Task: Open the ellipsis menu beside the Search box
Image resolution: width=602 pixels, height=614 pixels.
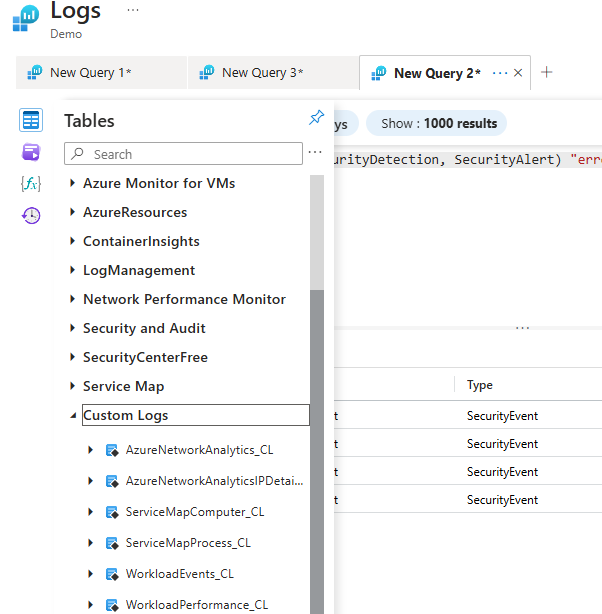Action: (x=315, y=152)
